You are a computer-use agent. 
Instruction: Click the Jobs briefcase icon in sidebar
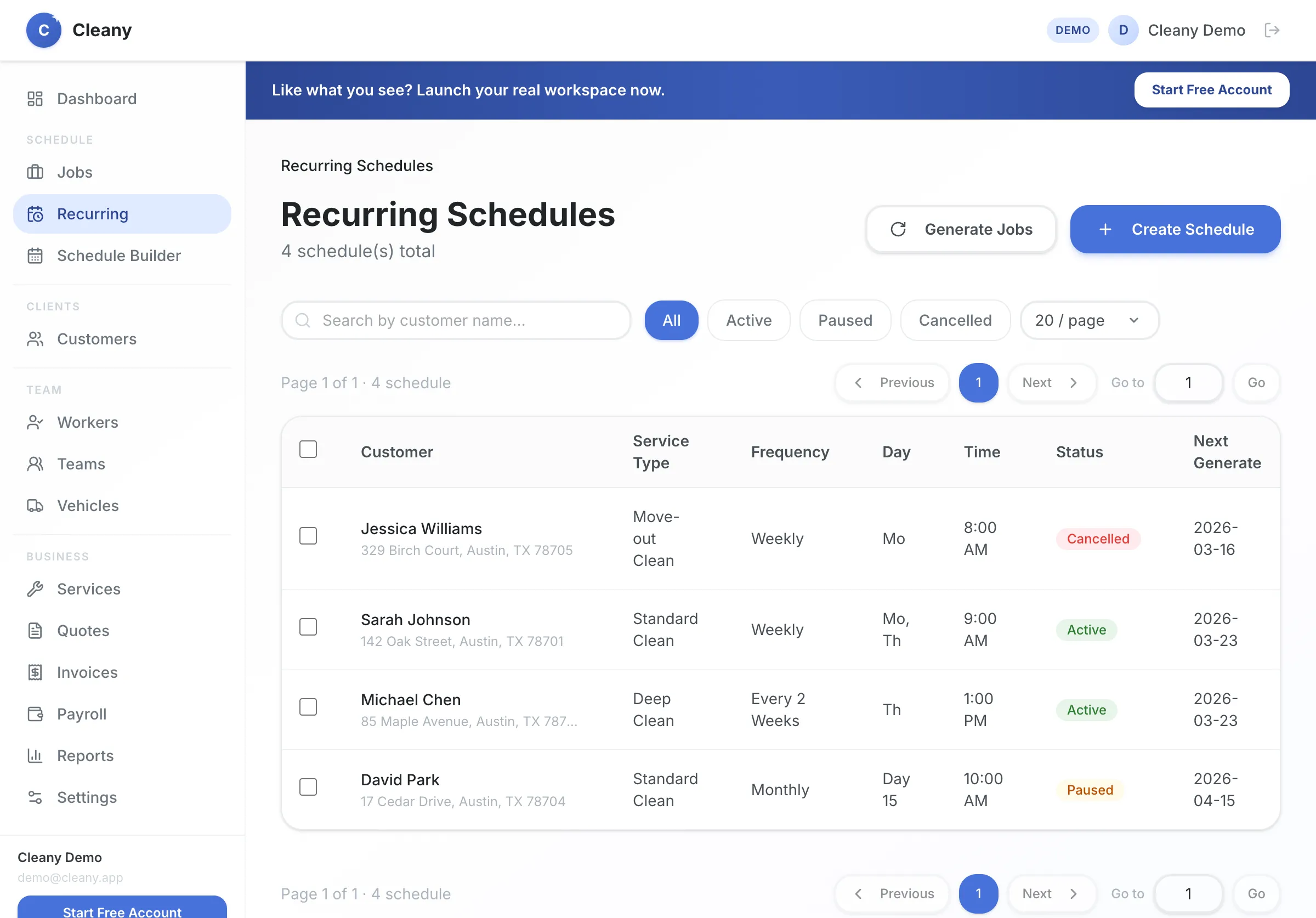click(35, 172)
